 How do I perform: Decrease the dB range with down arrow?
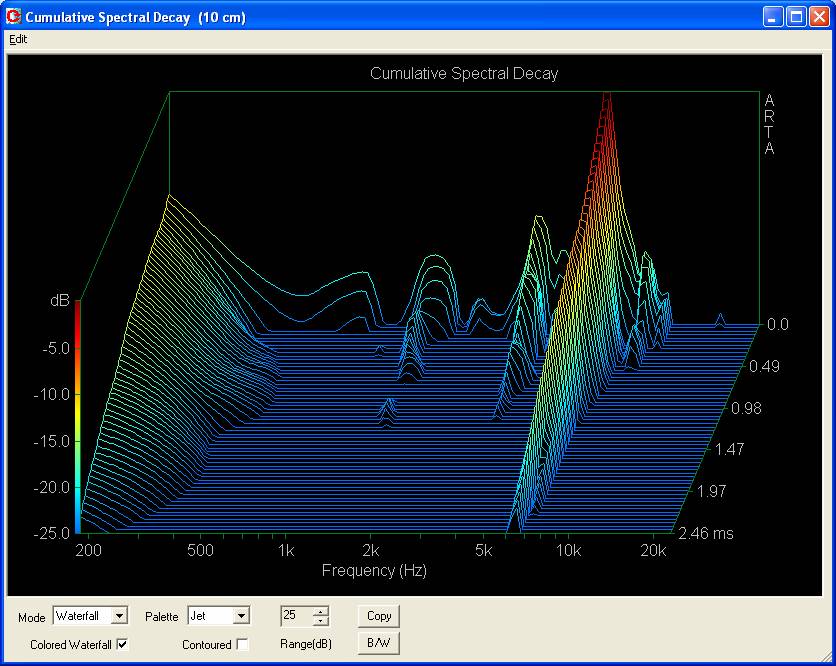point(320,621)
